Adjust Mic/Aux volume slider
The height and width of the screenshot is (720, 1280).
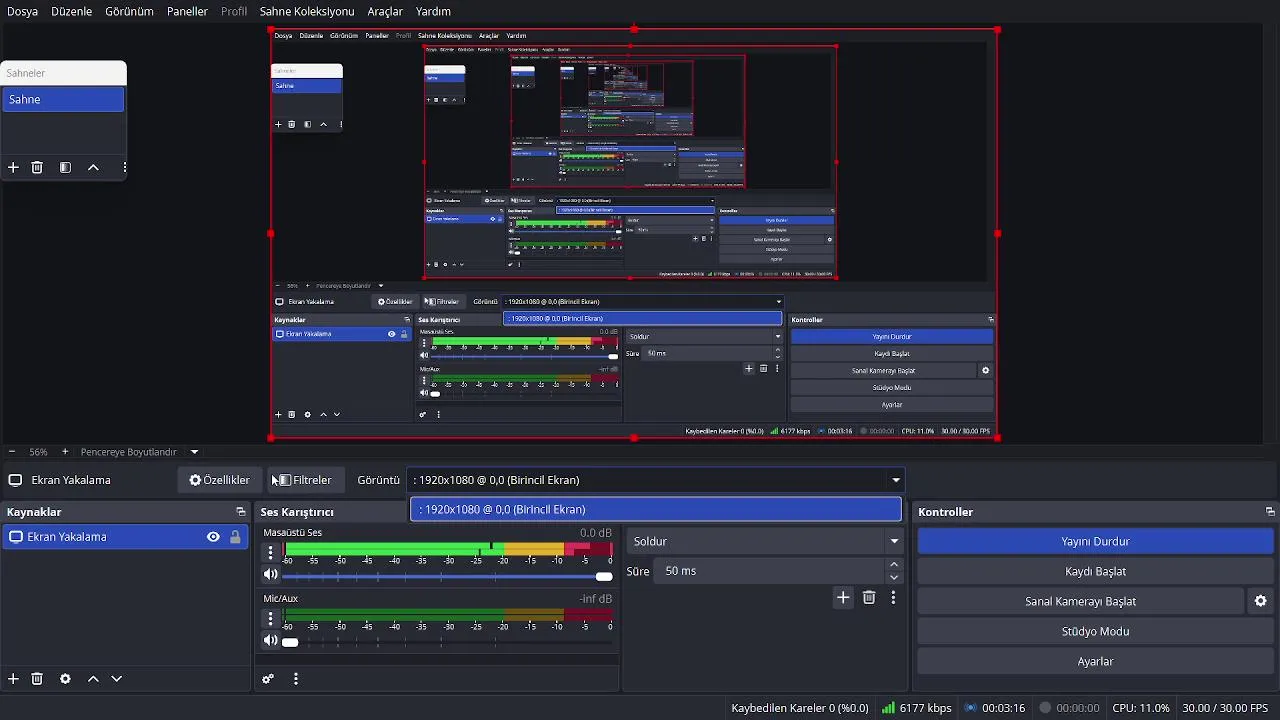[447, 642]
